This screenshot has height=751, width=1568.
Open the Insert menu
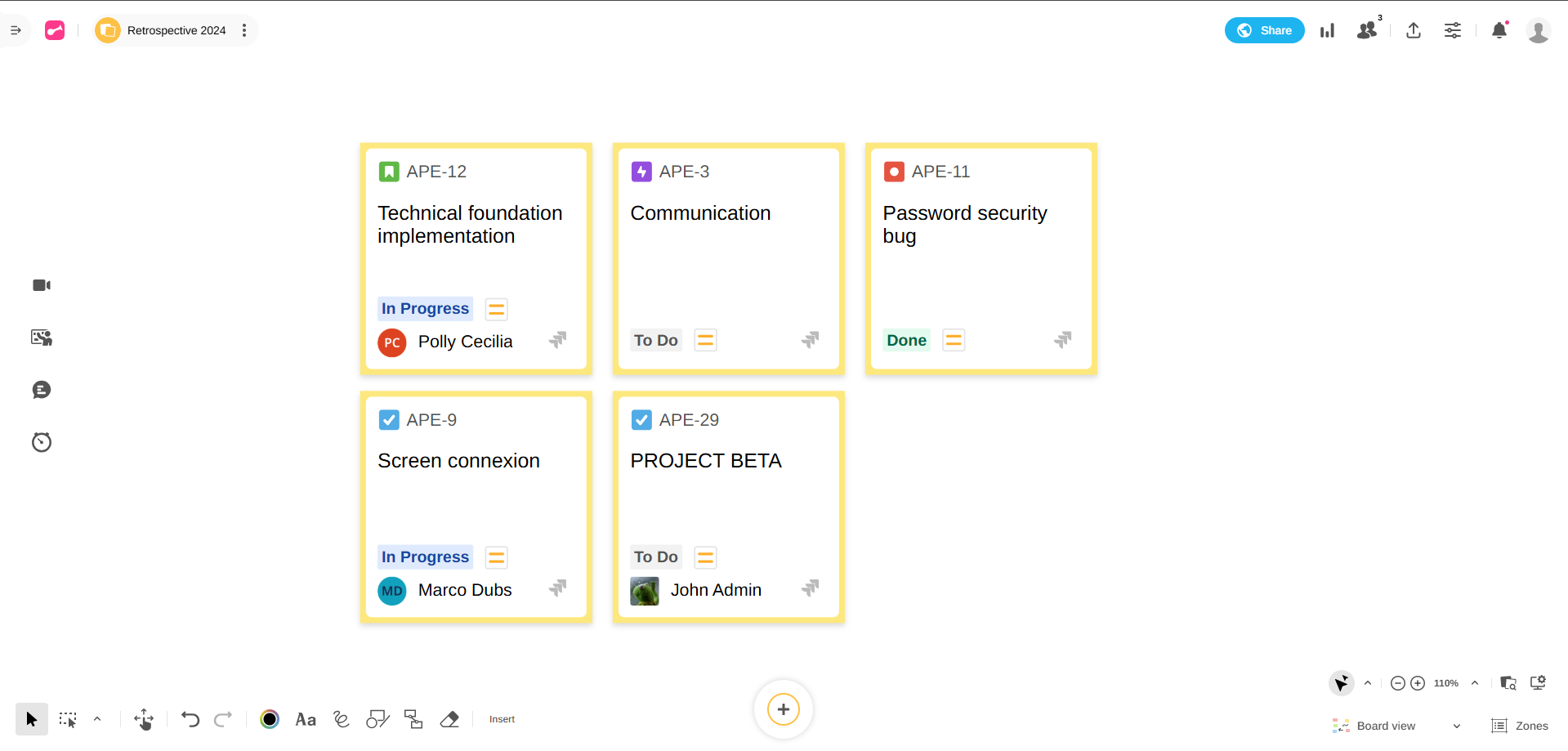pos(502,719)
